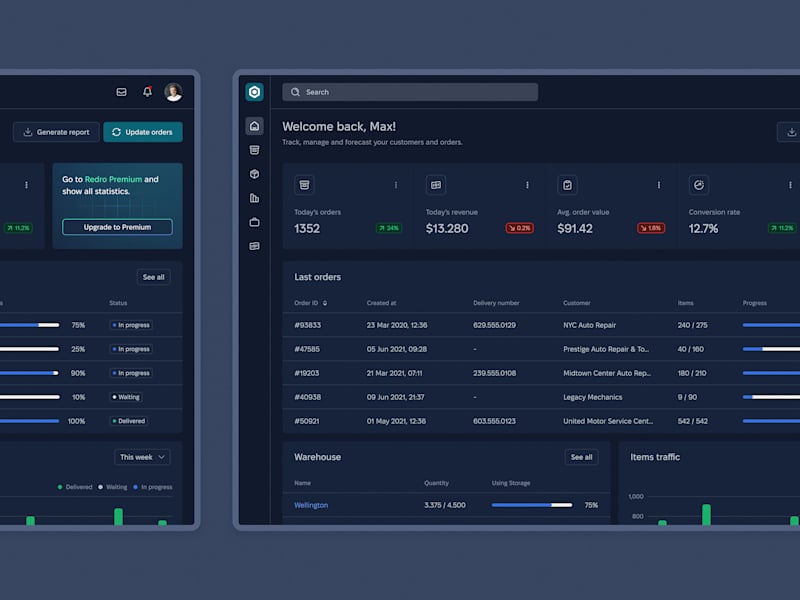
Task: Click the Delivered status badge
Action: click(129, 421)
